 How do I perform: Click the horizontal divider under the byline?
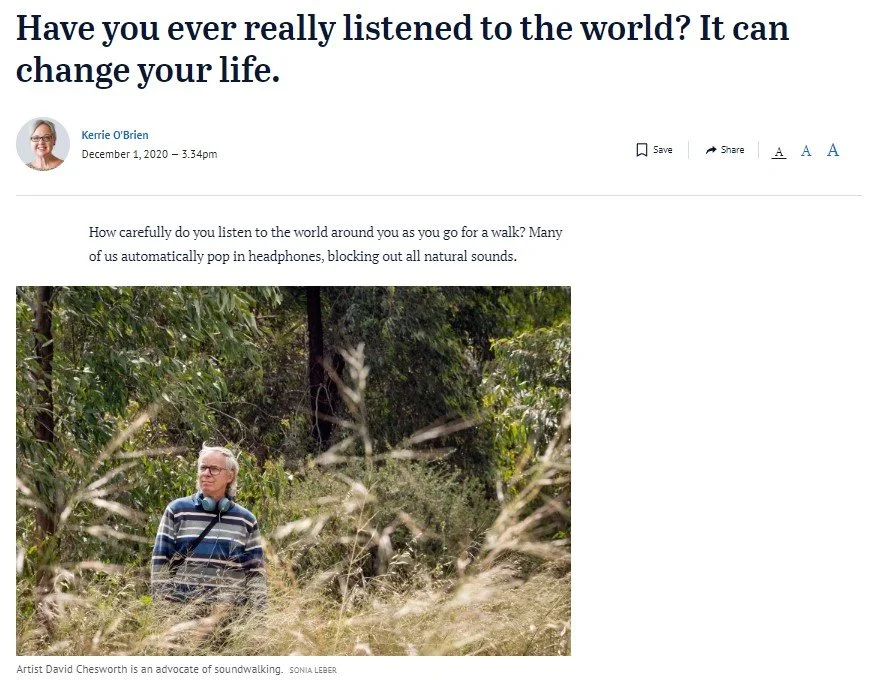(439, 195)
